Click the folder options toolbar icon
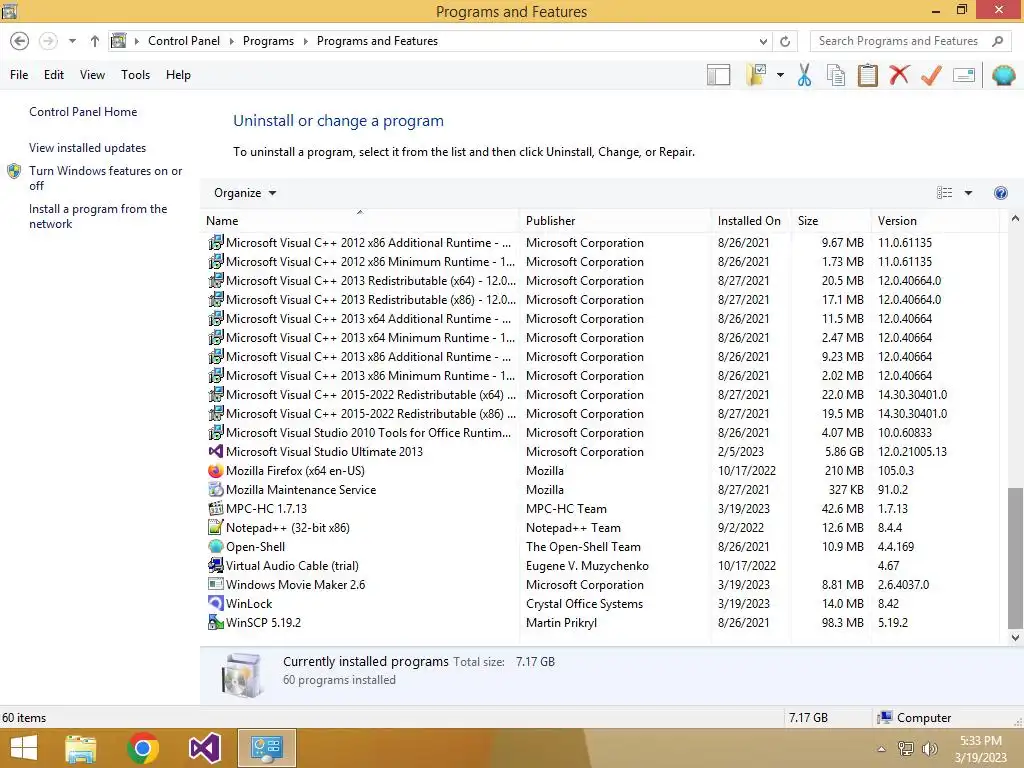This screenshot has height=768, width=1024. click(756, 75)
